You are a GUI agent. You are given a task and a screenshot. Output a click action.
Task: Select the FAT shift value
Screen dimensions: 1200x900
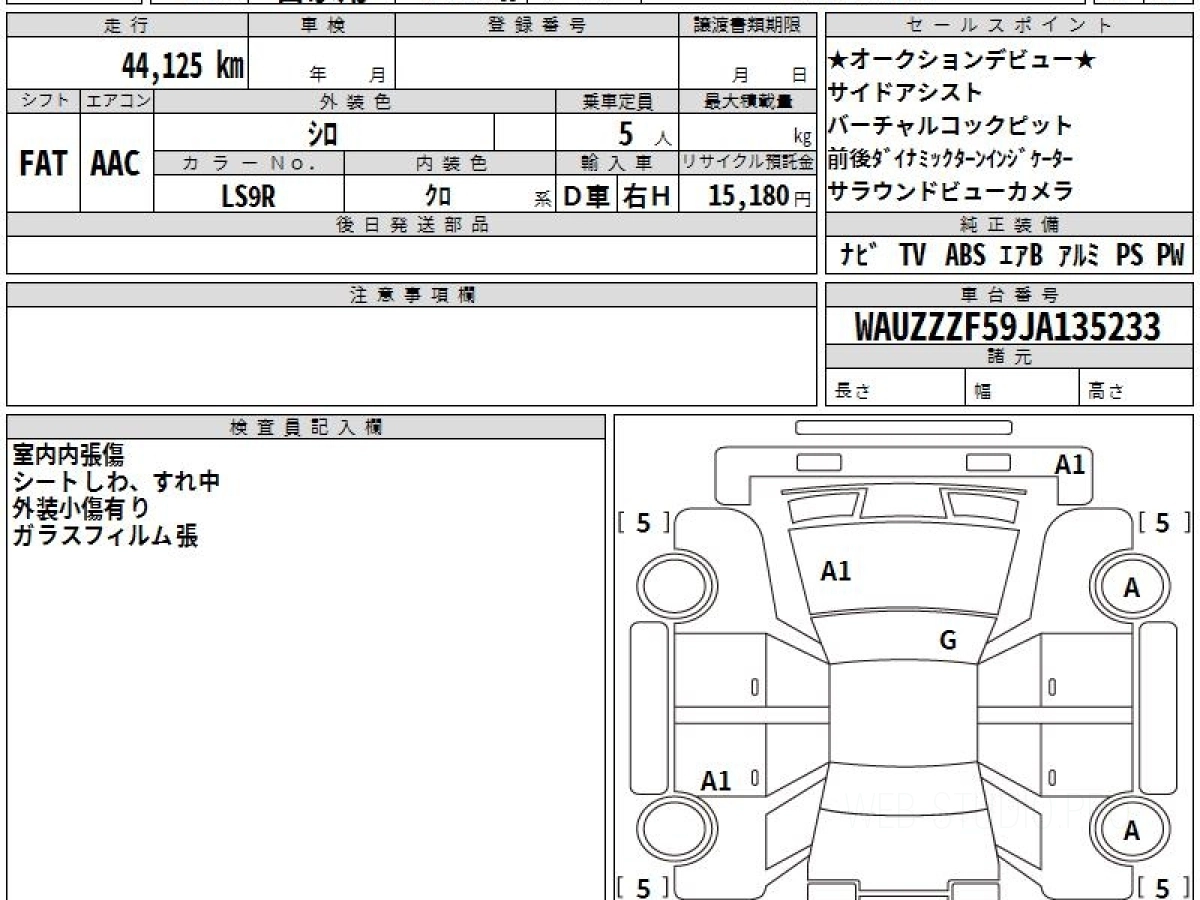point(43,164)
